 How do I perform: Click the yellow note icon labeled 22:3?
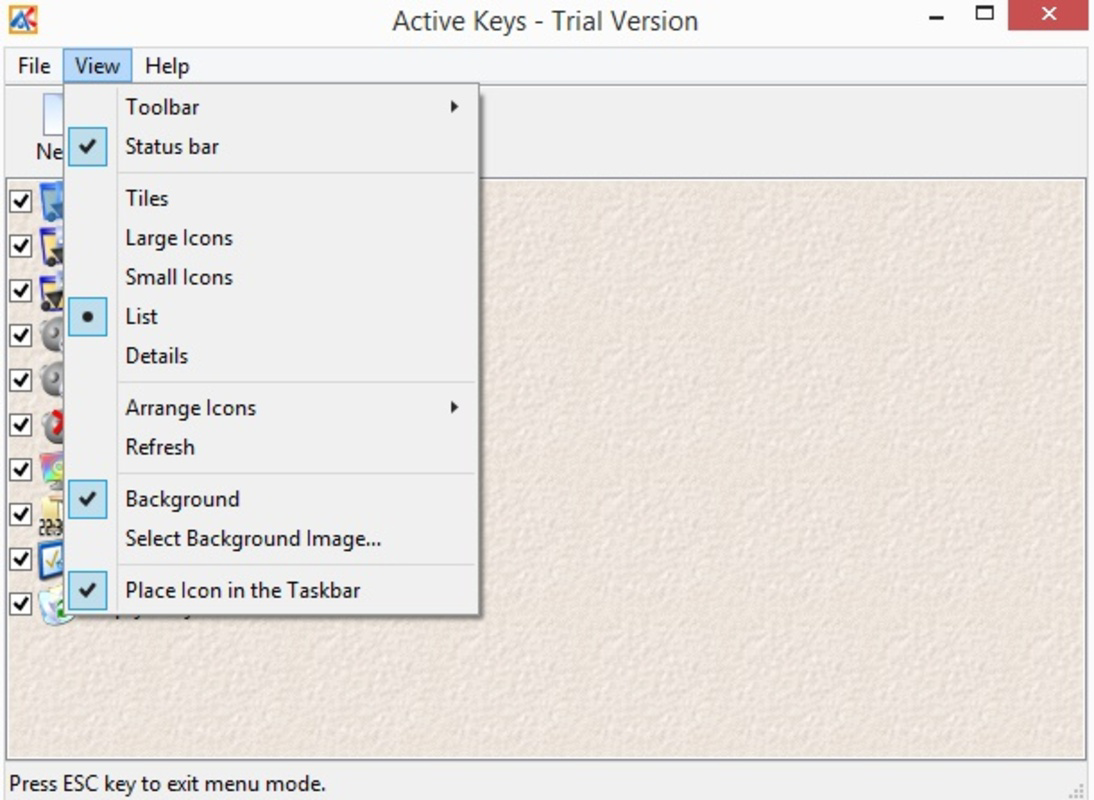click(x=52, y=515)
